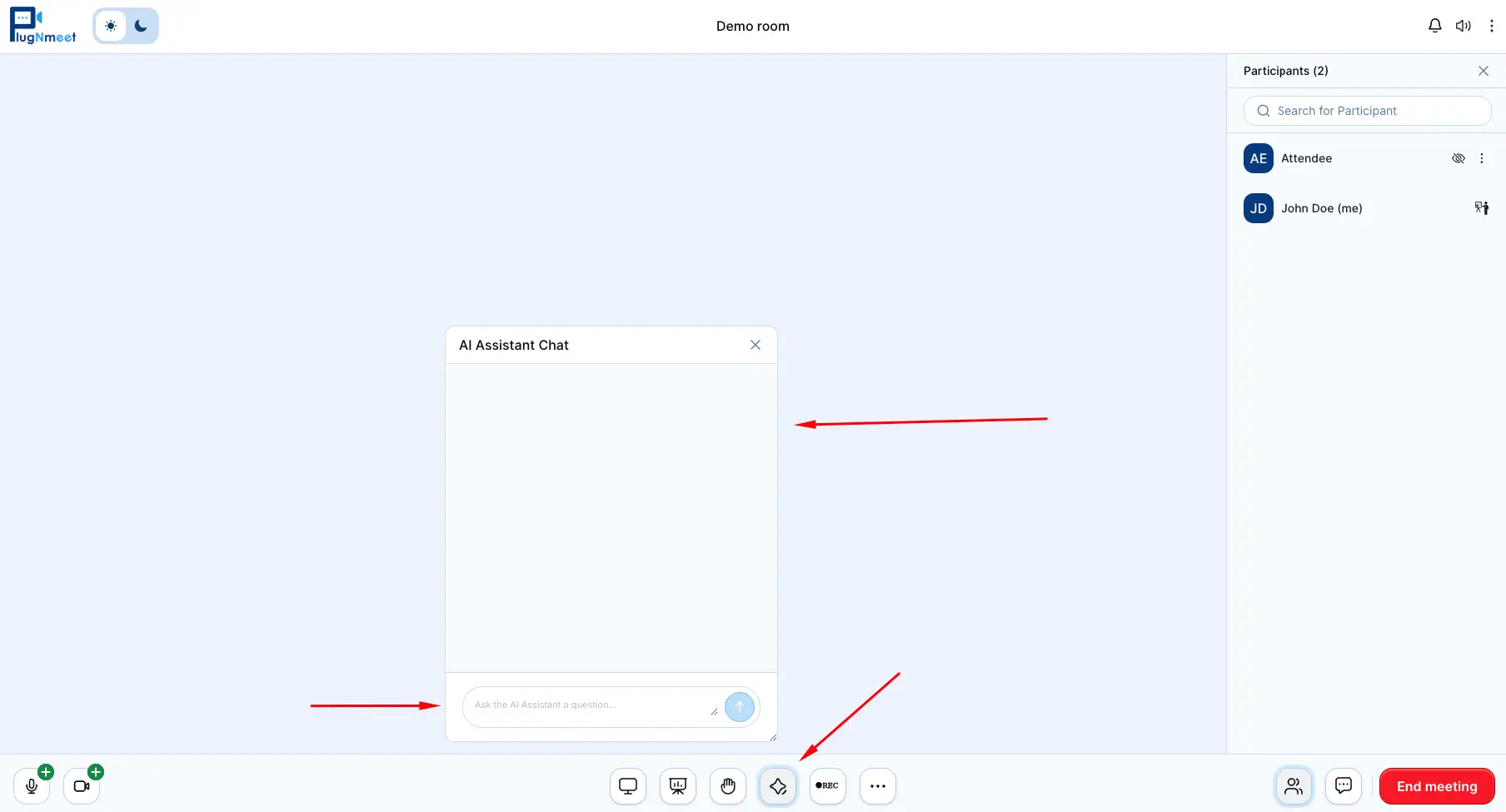The width and height of the screenshot is (1506, 812).
Task: Send the AI Assistant message
Action: coord(739,706)
